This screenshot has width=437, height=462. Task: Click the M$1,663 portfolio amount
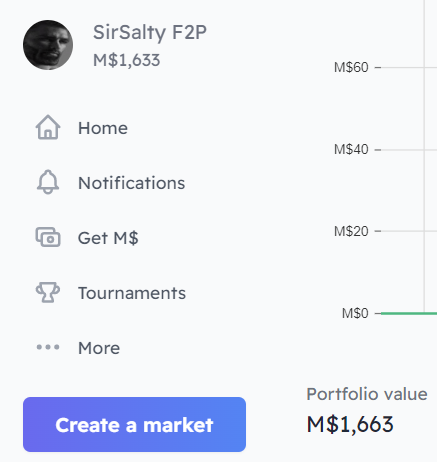point(350,424)
